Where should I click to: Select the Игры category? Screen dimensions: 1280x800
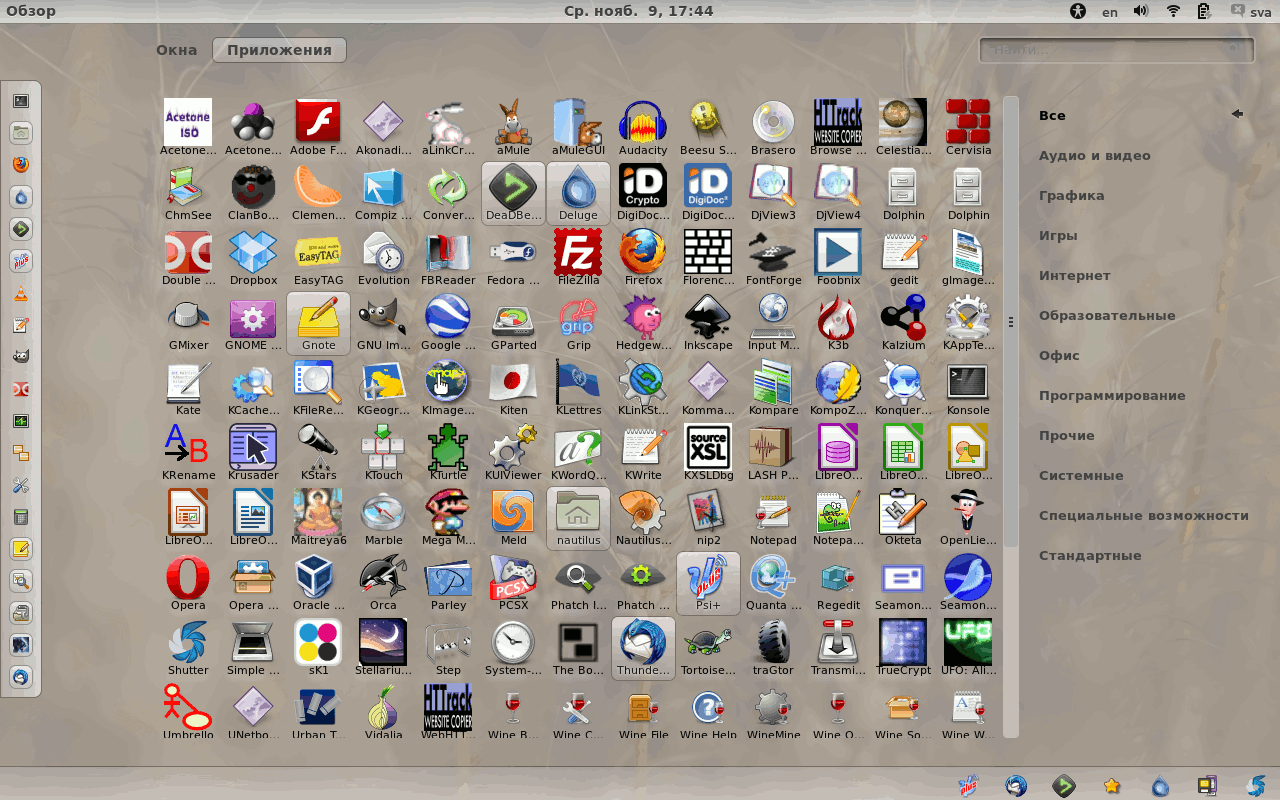(x=1058, y=235)
